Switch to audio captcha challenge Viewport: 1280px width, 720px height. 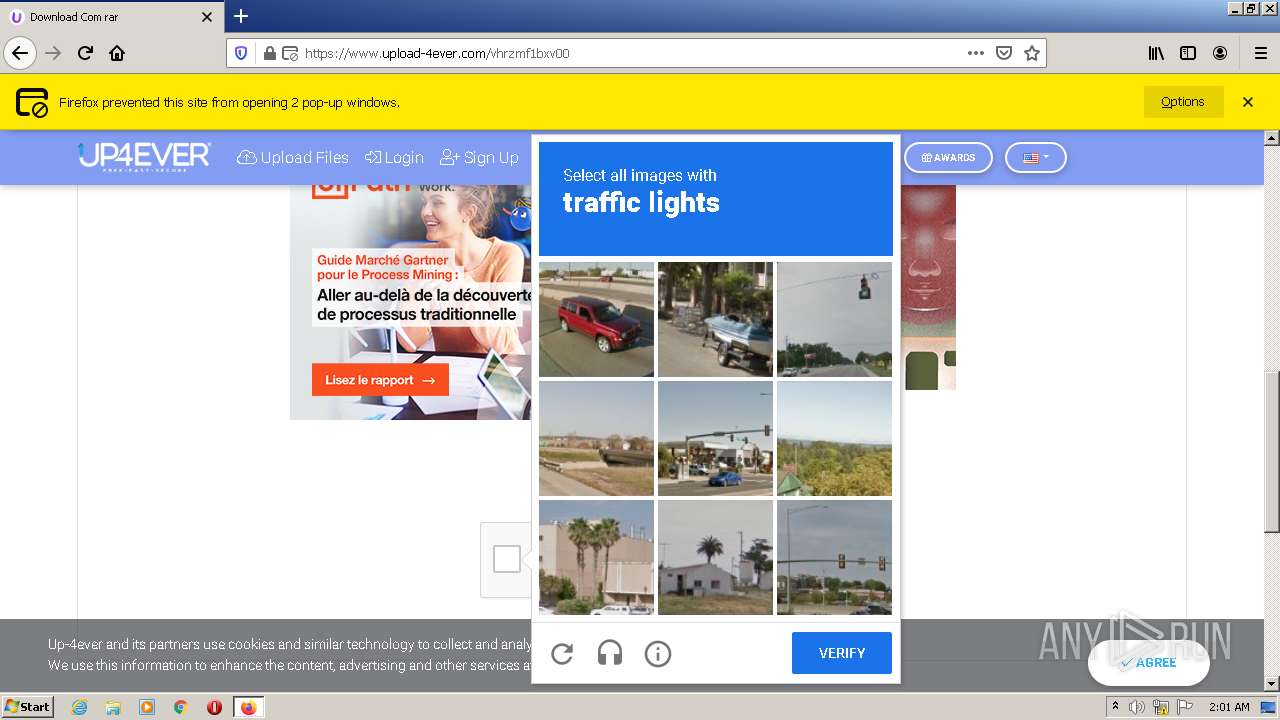[x=610, y=654]
